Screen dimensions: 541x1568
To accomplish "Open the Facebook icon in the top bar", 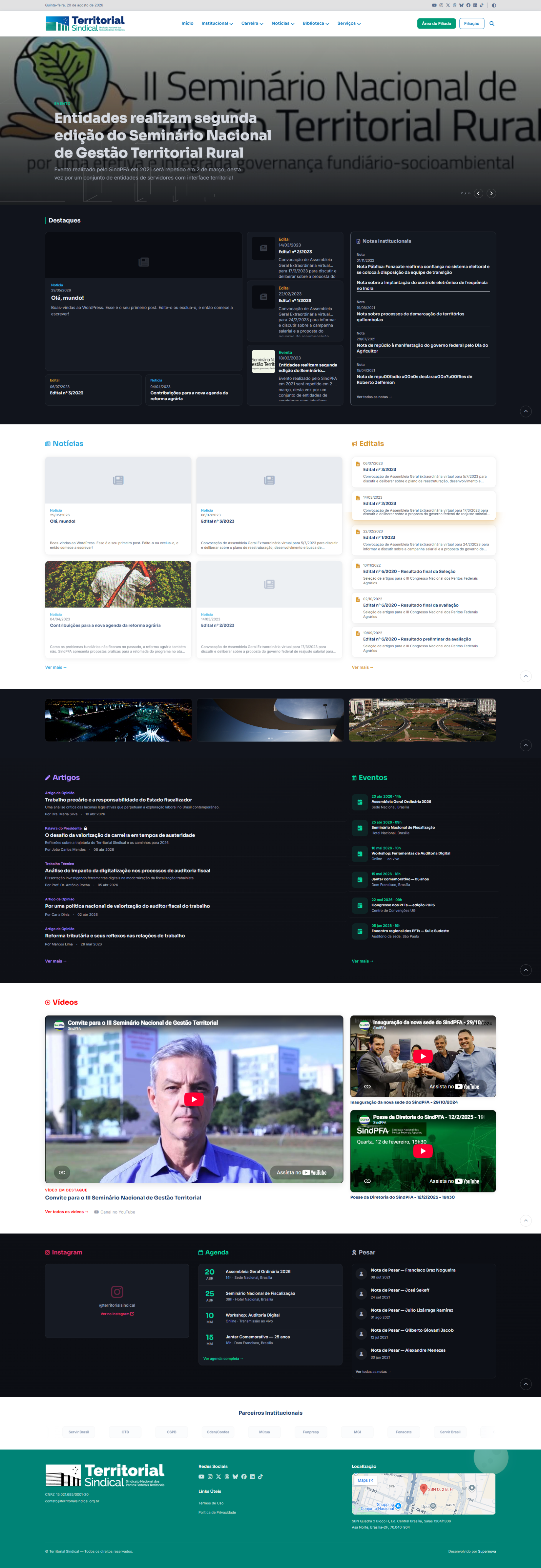I will 468,5.
